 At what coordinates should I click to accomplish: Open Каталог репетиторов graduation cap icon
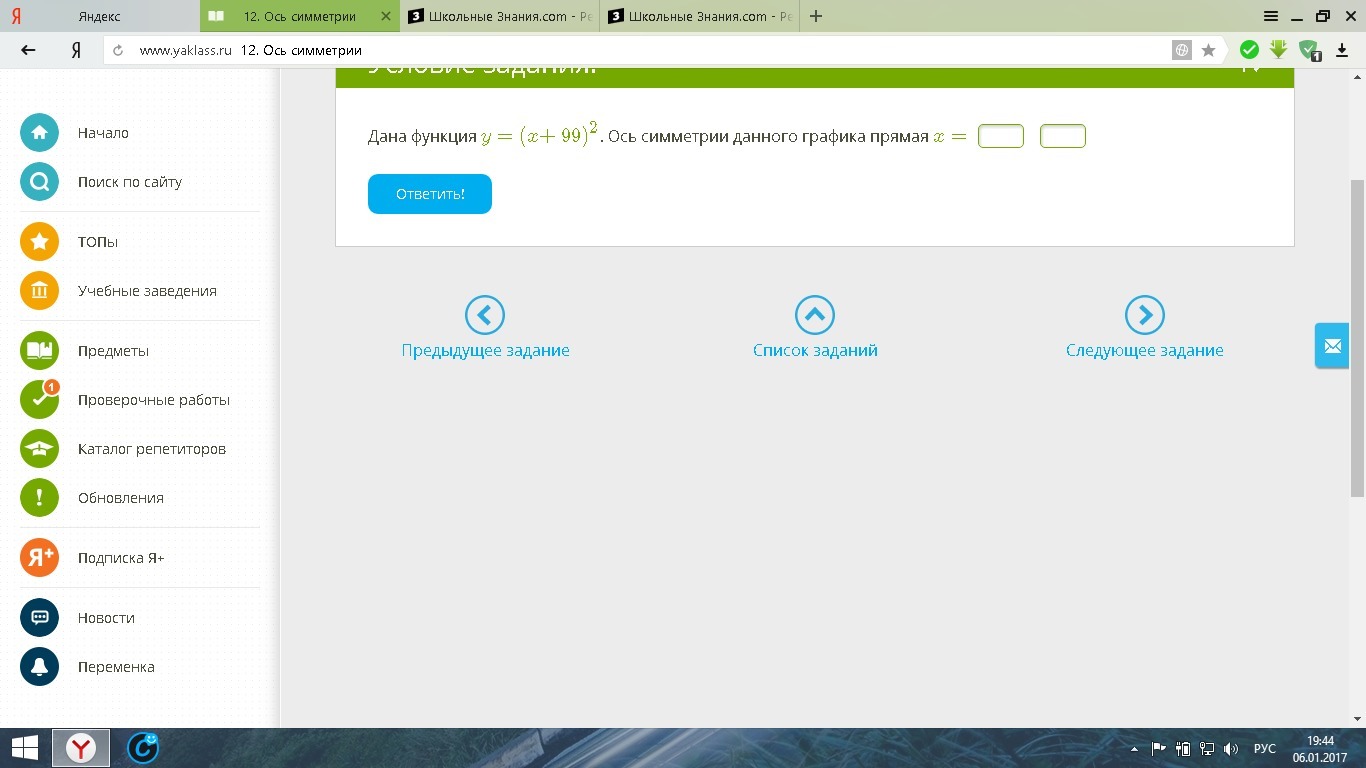[40, 449]
